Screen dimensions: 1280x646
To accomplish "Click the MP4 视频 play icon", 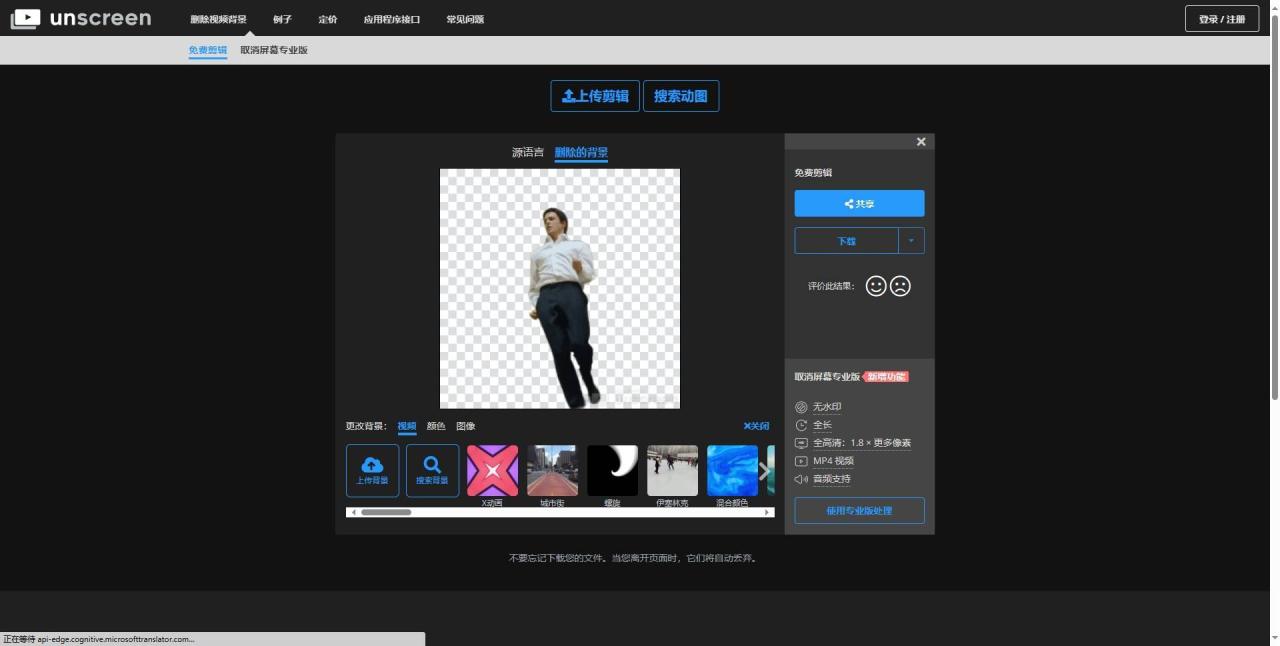I will pos(801,461).
